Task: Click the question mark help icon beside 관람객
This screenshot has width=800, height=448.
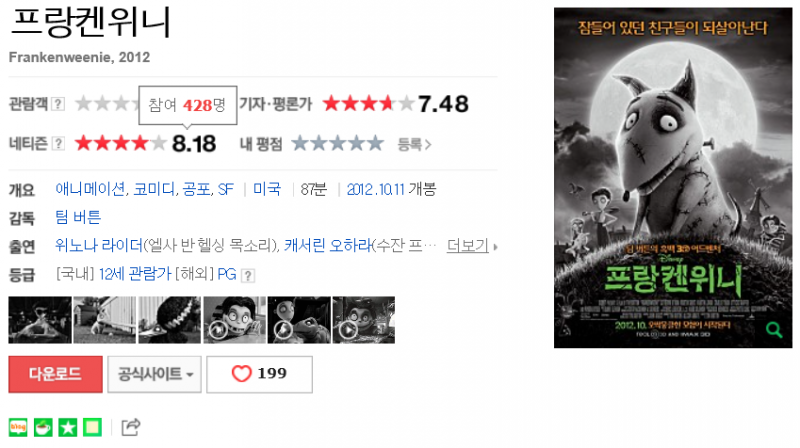Action: pos(58,104)
